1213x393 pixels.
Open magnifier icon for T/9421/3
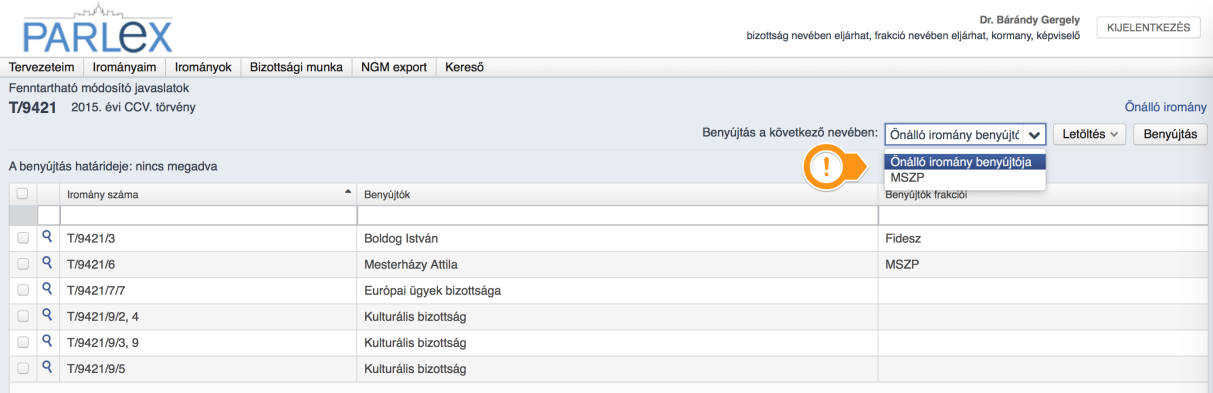coord(47,238)
